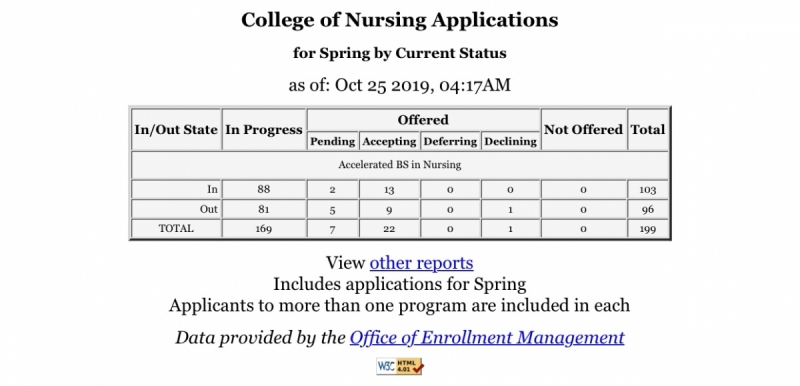Click the Offered header cell

pyautogui.click(x=423, y=120)
